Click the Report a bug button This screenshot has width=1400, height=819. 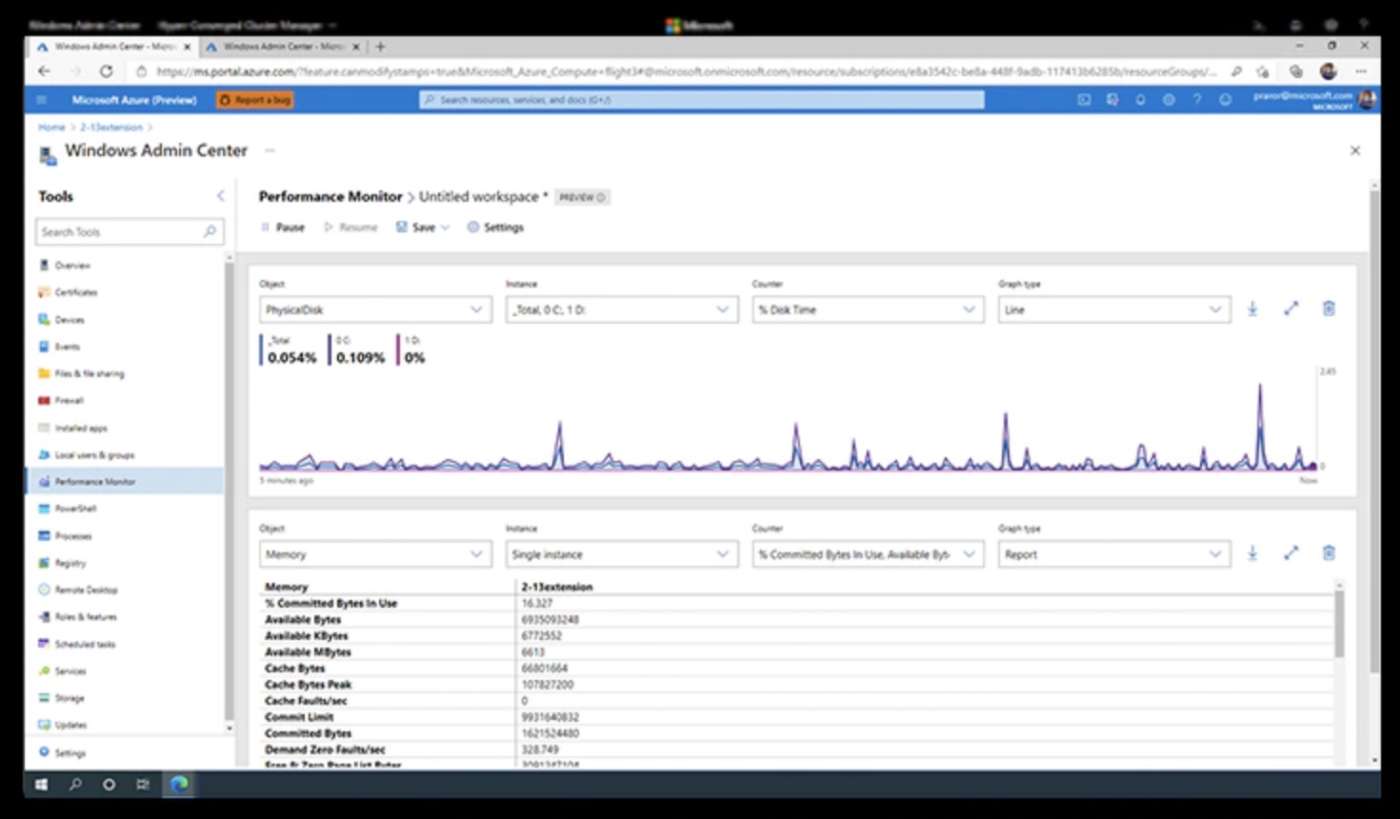coord(255,100)
